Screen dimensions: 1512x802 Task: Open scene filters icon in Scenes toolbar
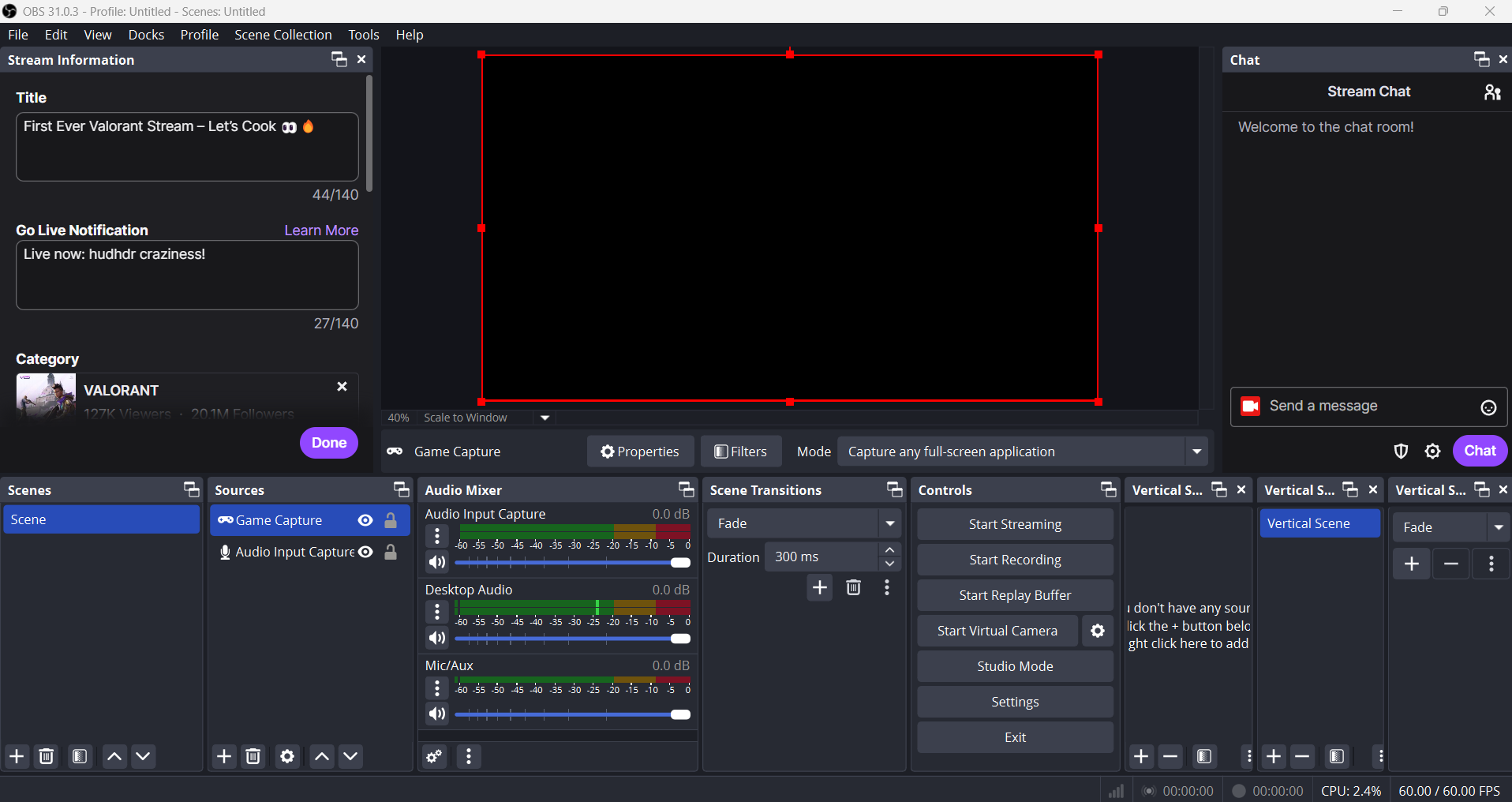point(80,757)
